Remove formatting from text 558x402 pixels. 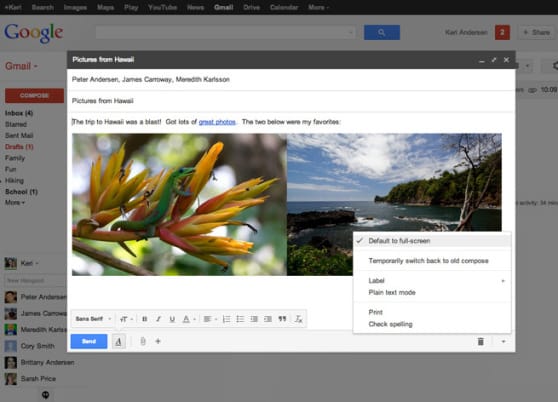(x=299, y=319)
